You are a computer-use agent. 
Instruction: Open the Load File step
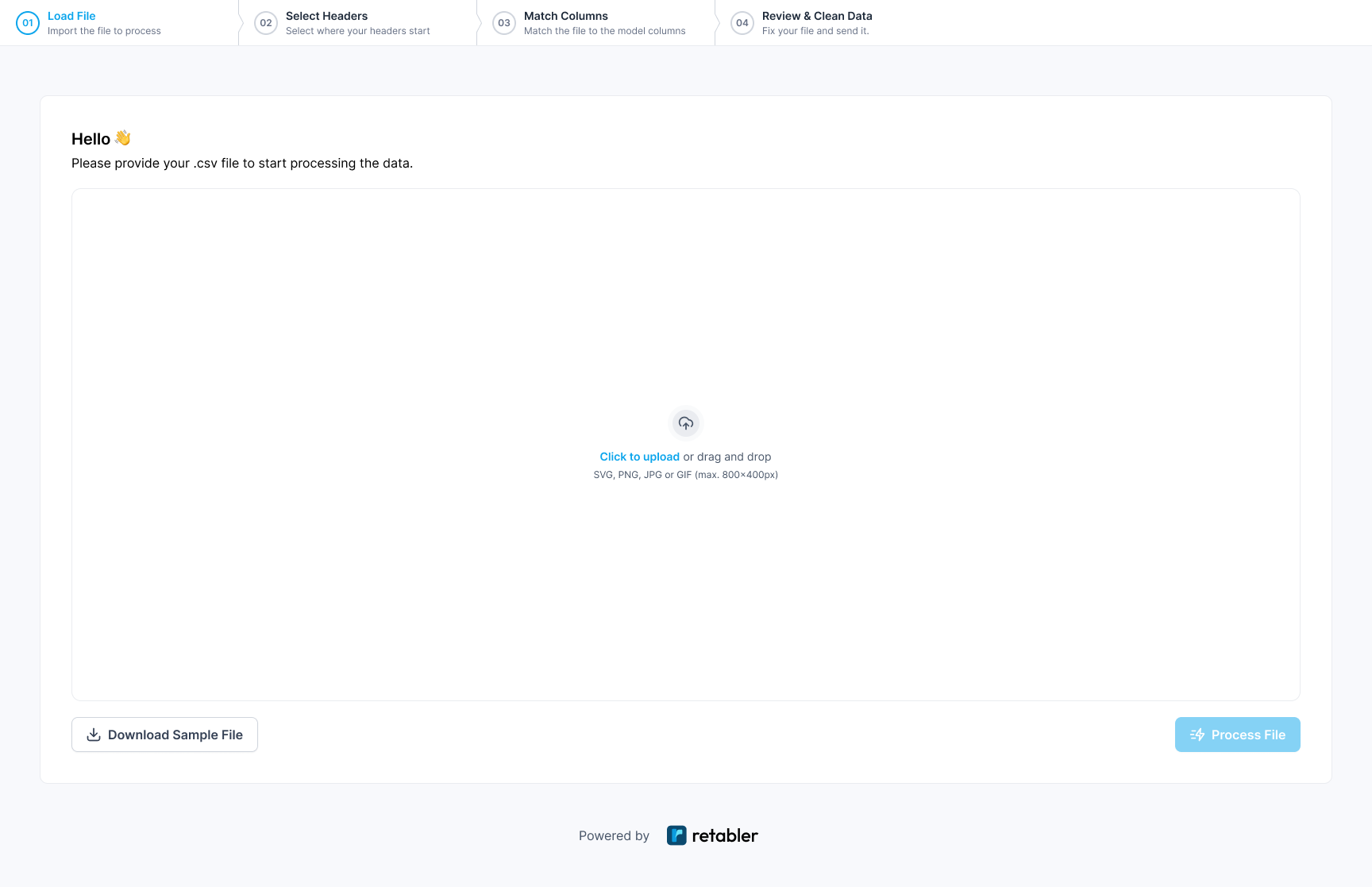tap(71, 16)
